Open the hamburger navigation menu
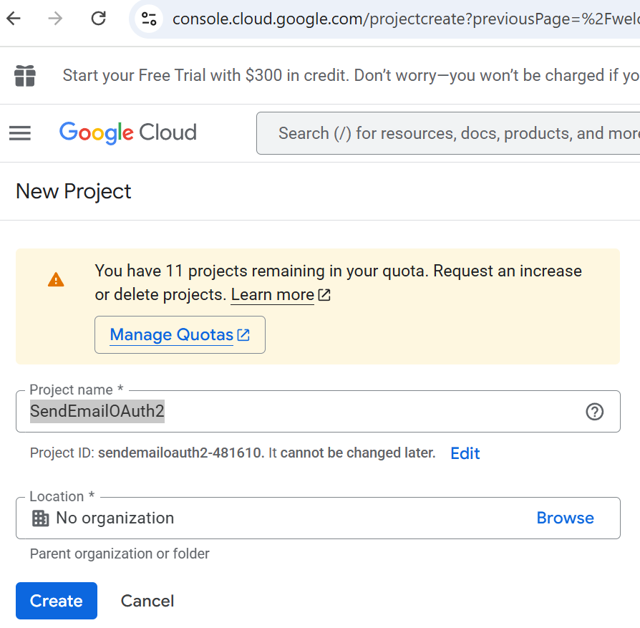This screenshot has width=640, height=628. pos(20,133)
